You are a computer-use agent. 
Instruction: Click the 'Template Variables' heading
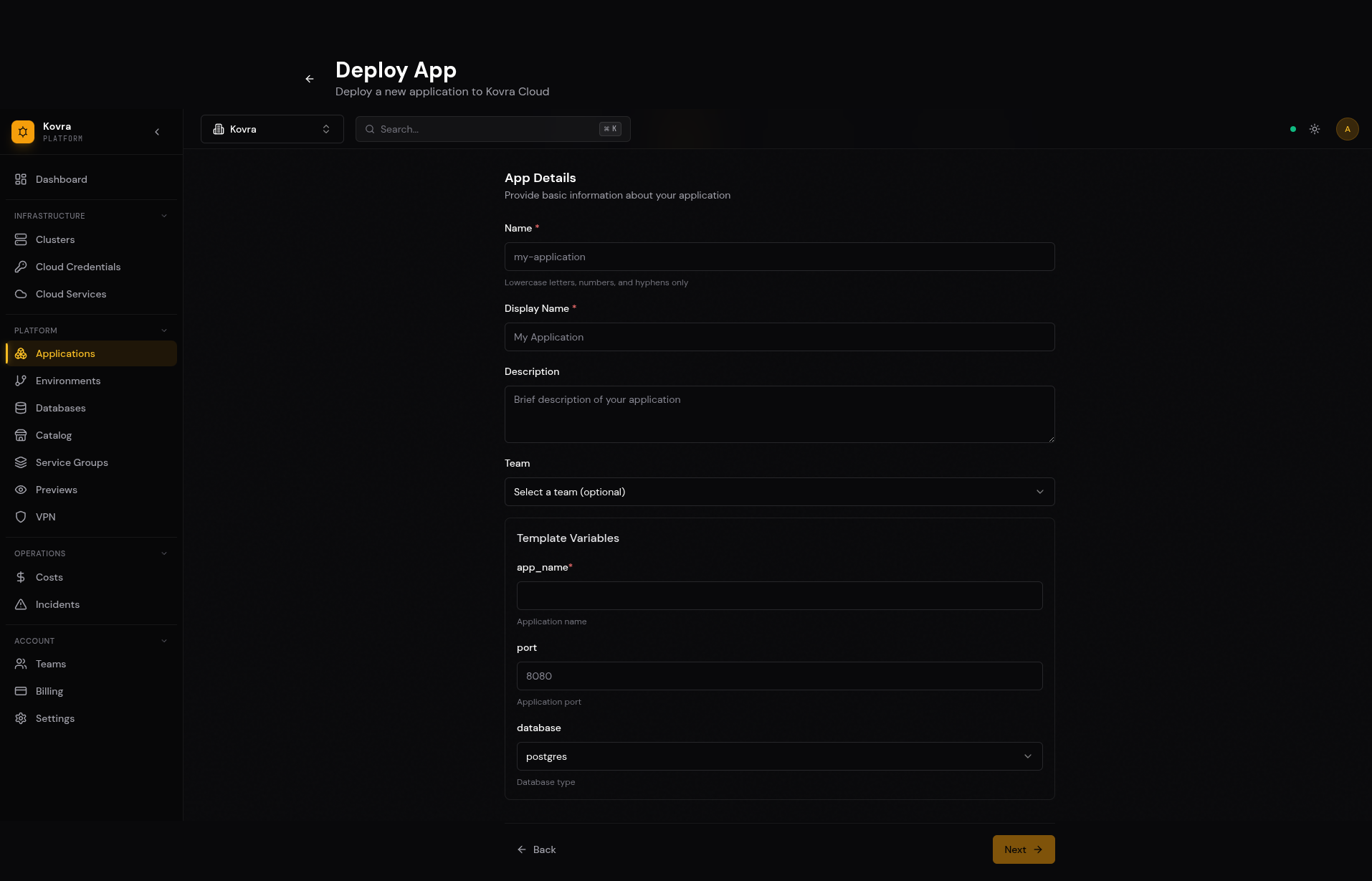[x=568, y=538]
